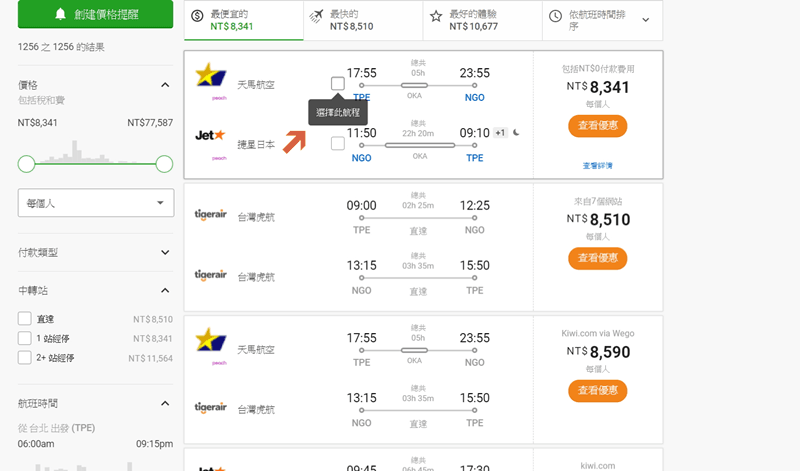Select the 最快的 NT$8,510 tab
The image size is (800, 471).
363,20
